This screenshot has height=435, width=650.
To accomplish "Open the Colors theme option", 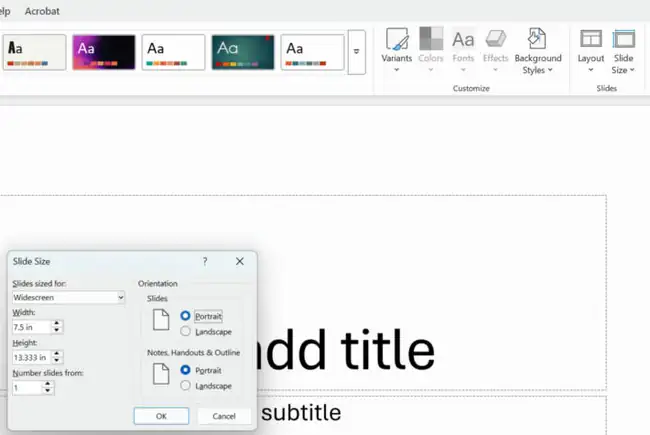I will coord(431,50).
